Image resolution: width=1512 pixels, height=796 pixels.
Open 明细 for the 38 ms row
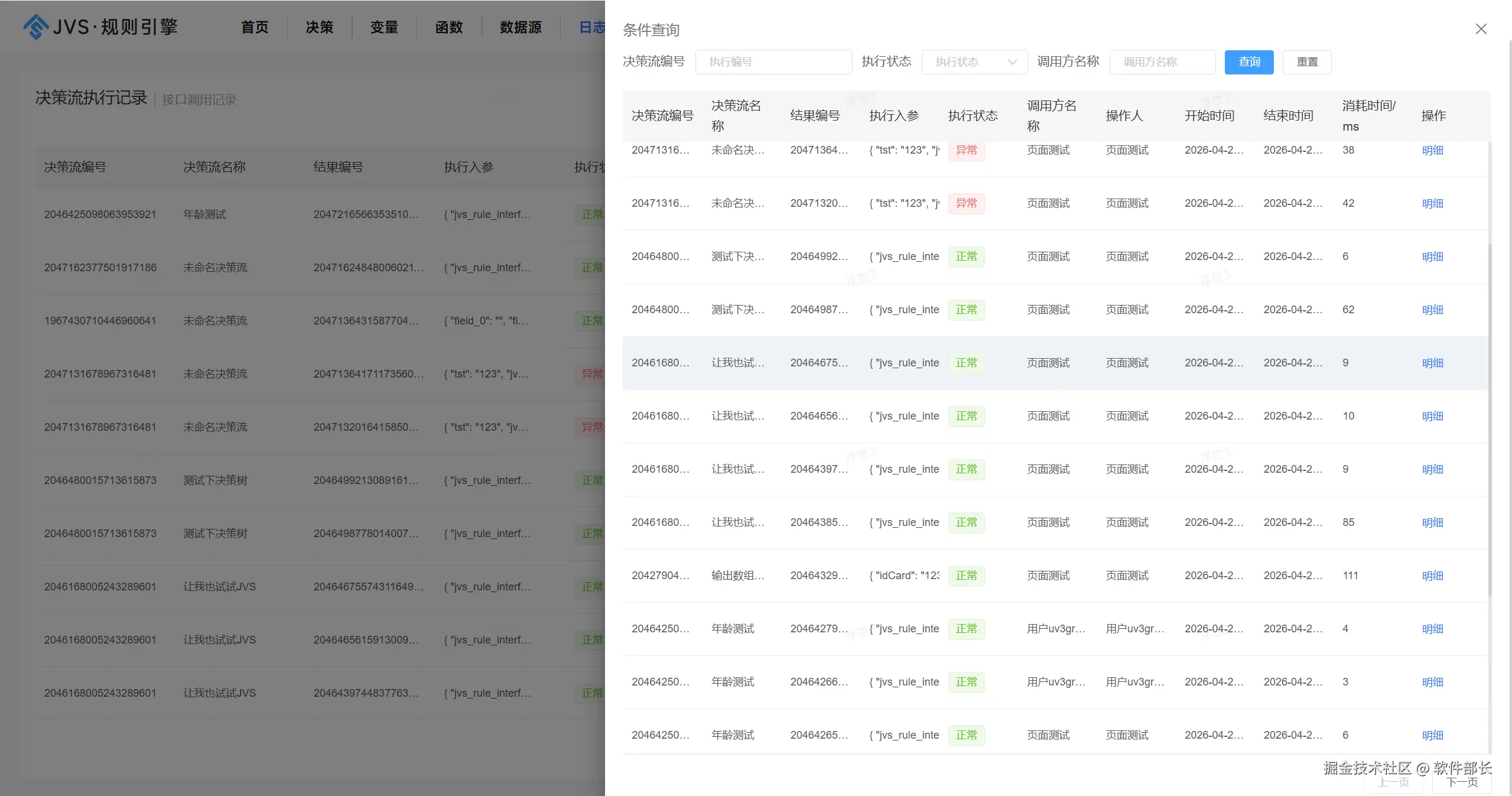click(x=1432, y=150)
